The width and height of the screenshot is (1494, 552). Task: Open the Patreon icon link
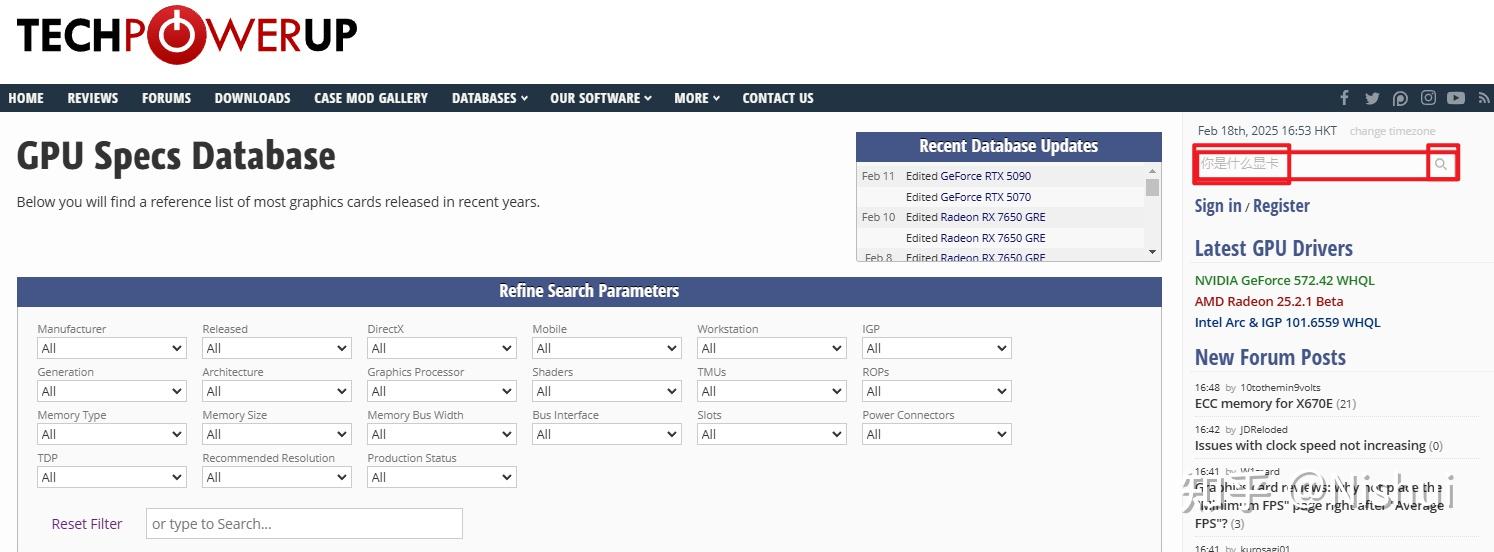coord(1401,98)
